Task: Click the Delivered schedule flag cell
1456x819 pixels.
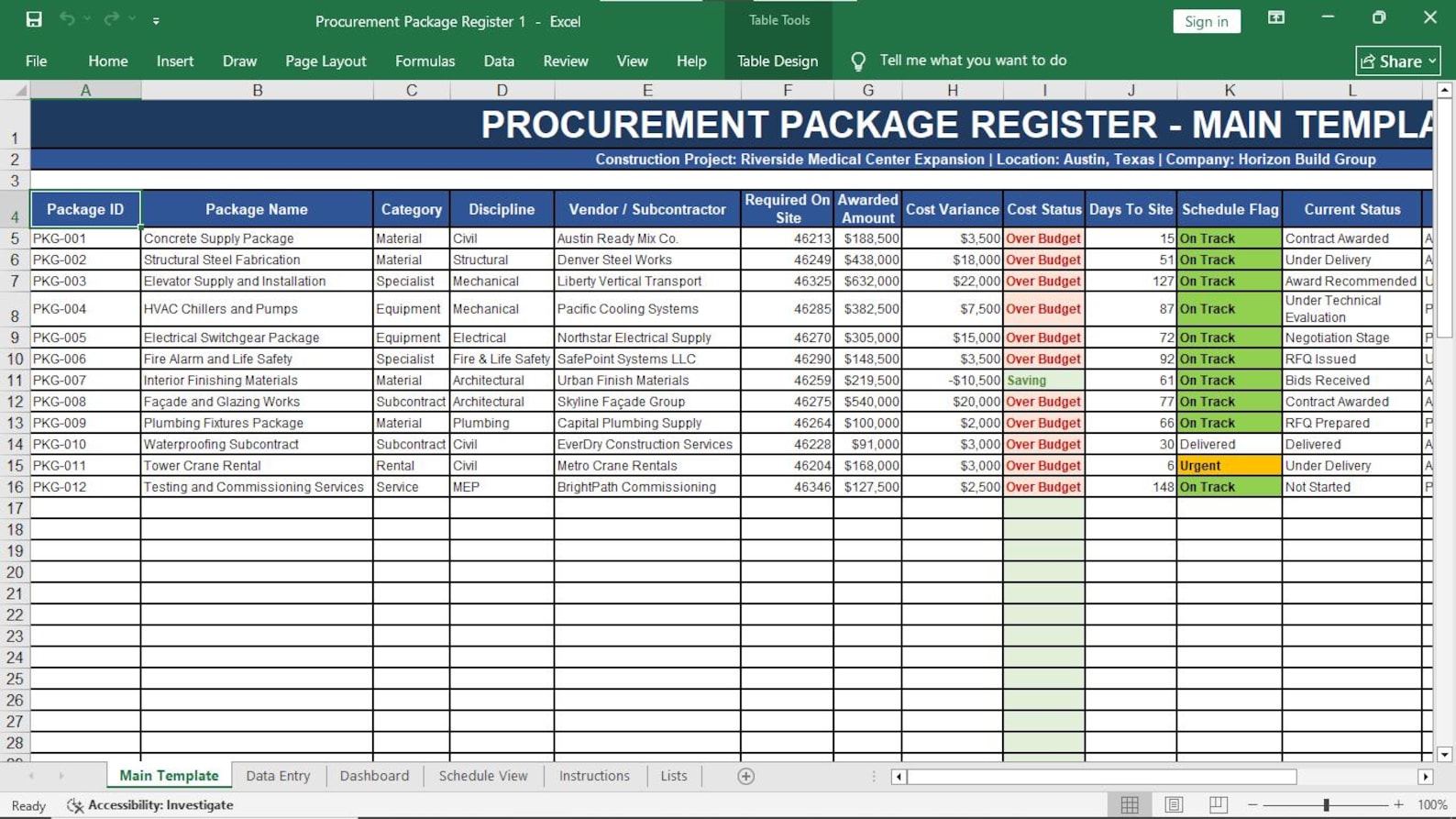Action: tap(1230, 444)
